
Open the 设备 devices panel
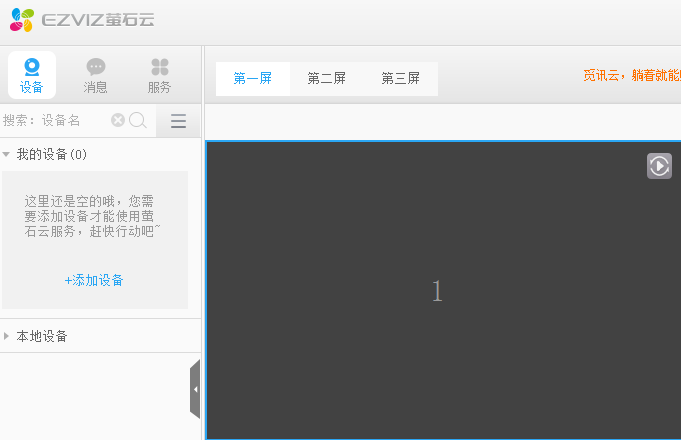click(x=32, y=75)
